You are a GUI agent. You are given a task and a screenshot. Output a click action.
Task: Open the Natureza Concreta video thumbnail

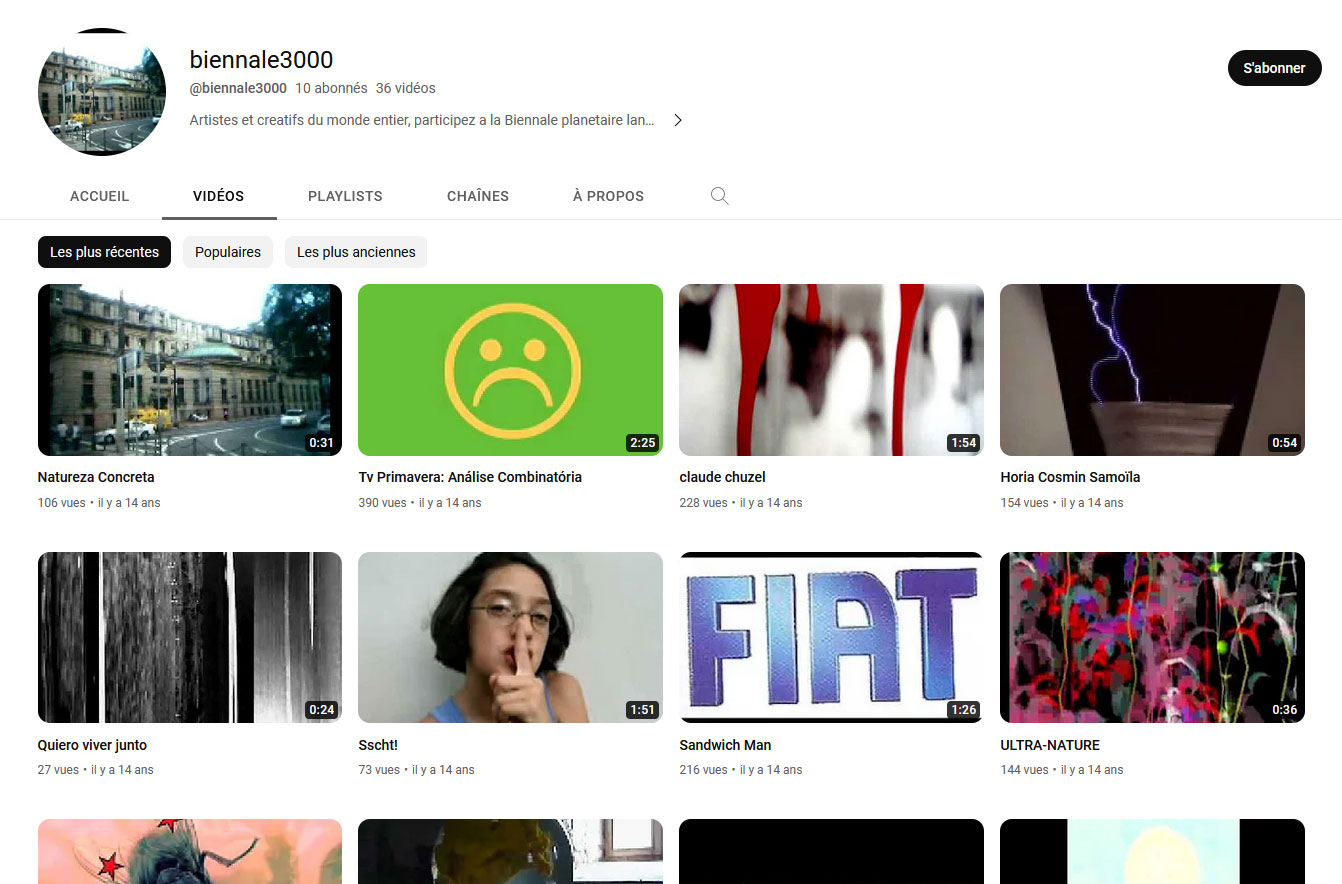pyautogui.click(x=190, y=370)
